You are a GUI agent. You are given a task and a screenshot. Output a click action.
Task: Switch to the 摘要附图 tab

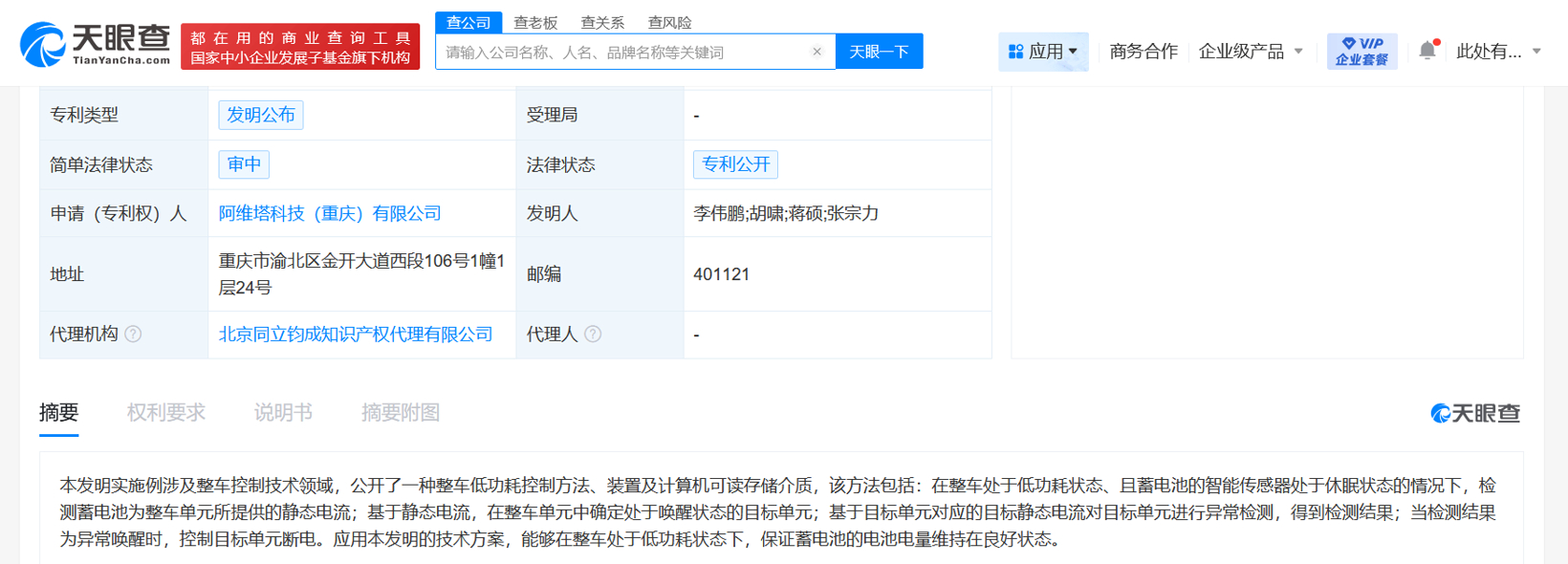(401, 413)
